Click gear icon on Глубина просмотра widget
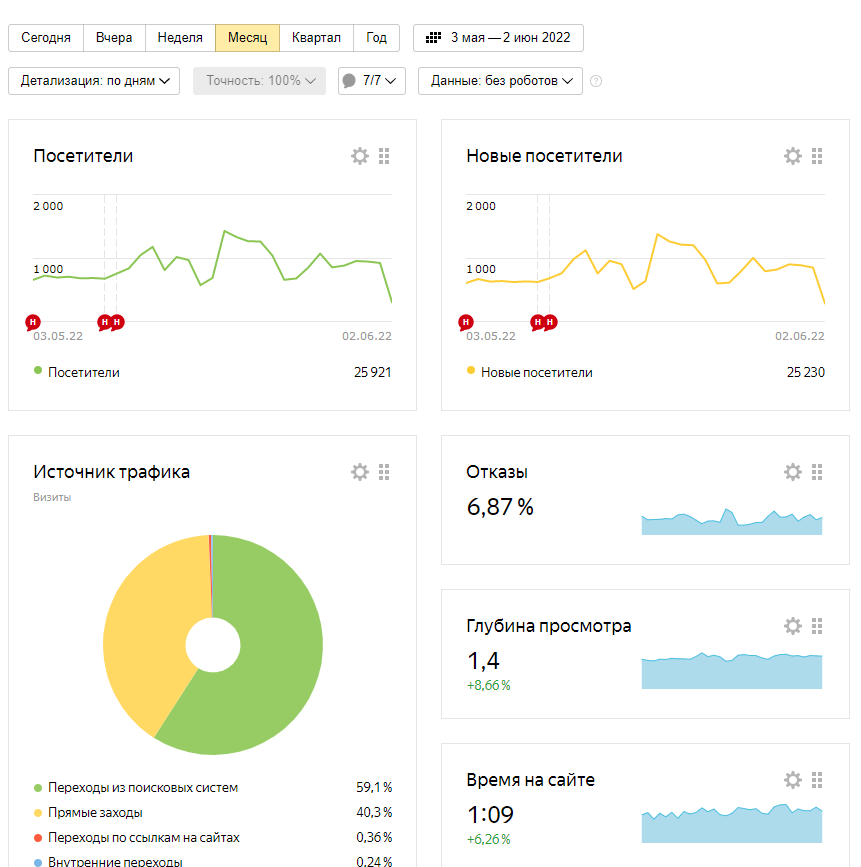 pyautogui.click(x=793, y=626)
